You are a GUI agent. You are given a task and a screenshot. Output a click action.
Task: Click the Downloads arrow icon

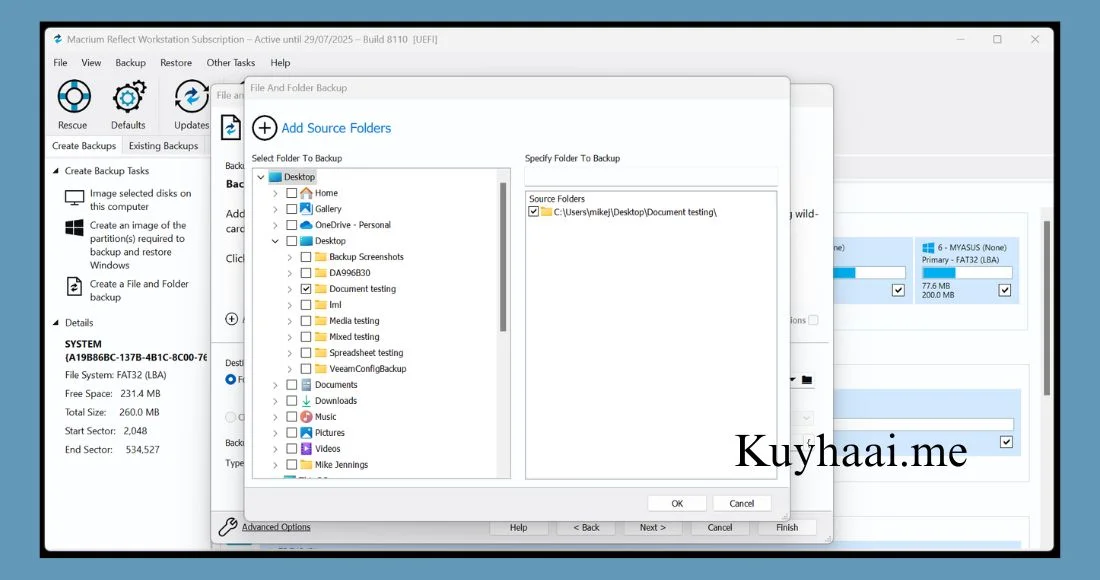click(x=306, y=400)
